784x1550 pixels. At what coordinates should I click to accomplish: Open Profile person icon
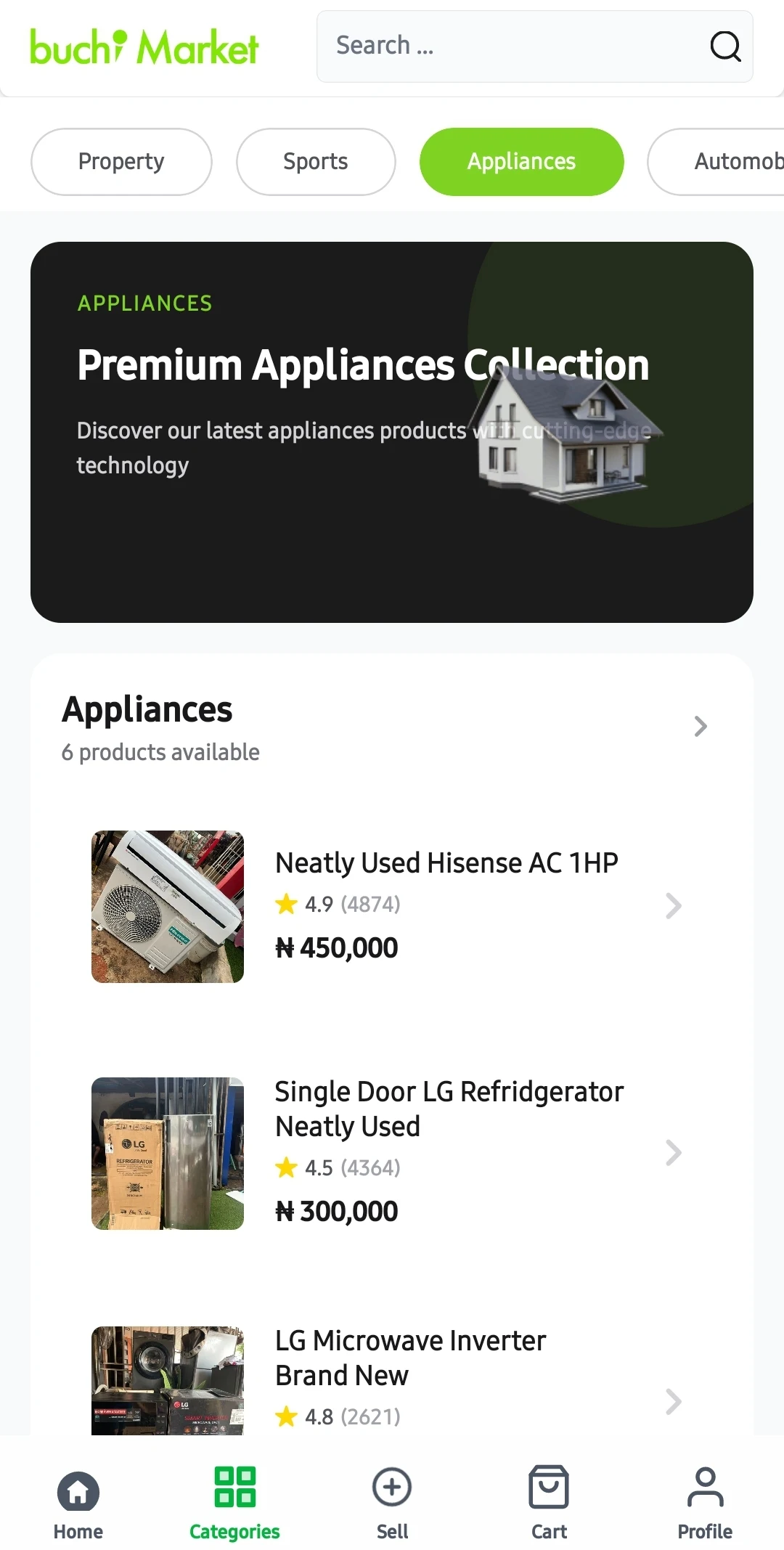tap(705, 1487)
